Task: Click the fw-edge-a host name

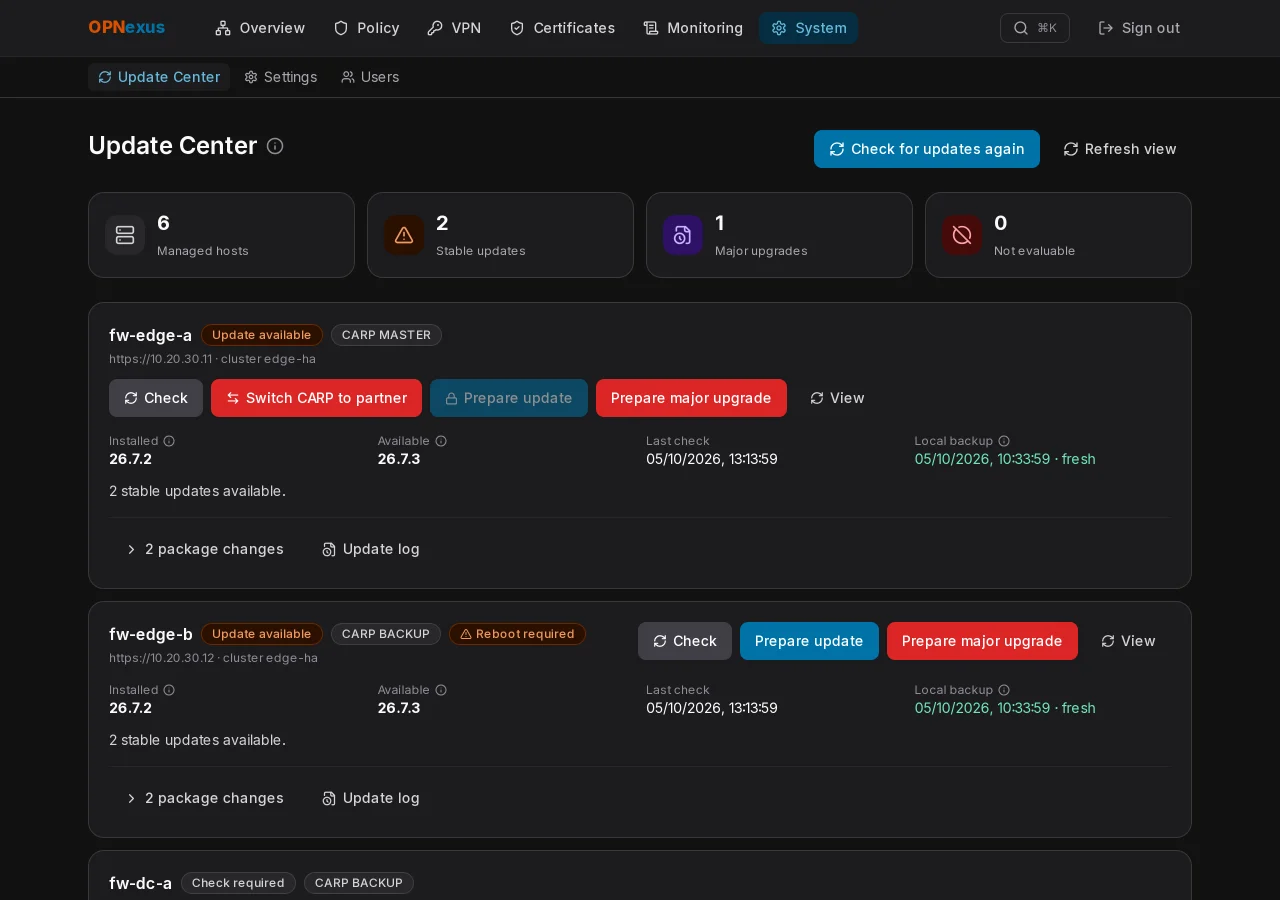Action: (x=150, y=335)
